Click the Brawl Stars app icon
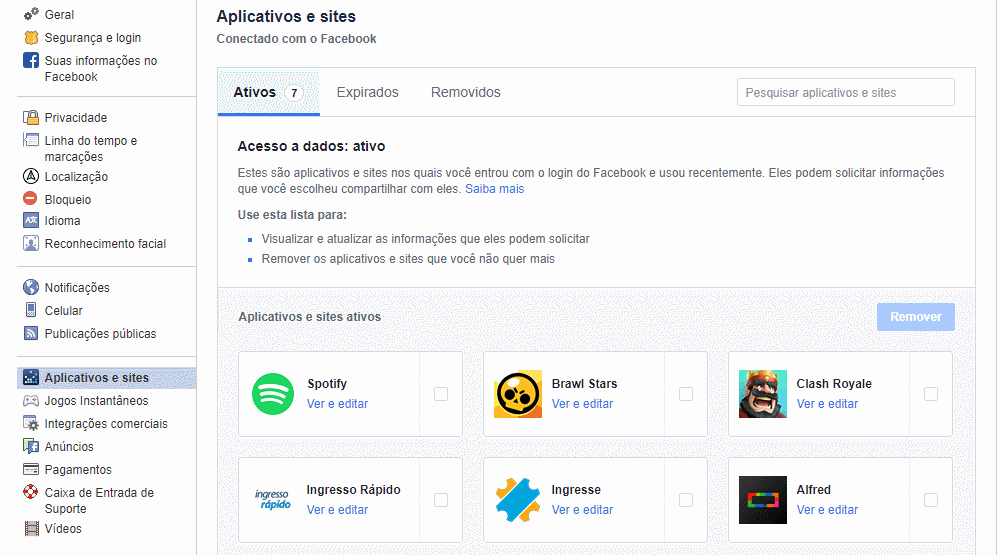This screenshot has height=555, width=1001. point(518,394)
